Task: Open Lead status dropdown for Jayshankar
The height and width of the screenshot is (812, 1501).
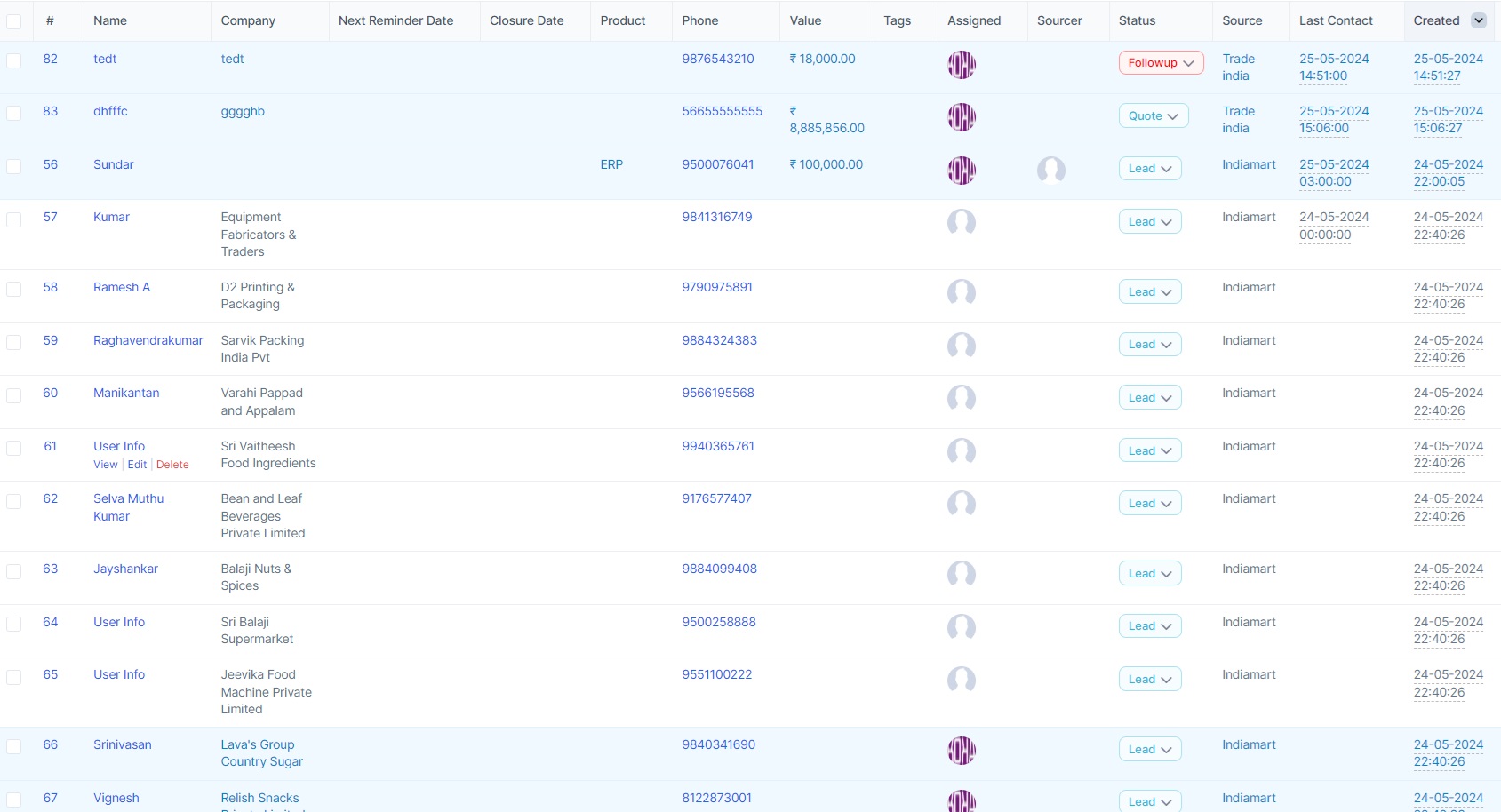Action: pyautogui.click(x=1149, y=574)
